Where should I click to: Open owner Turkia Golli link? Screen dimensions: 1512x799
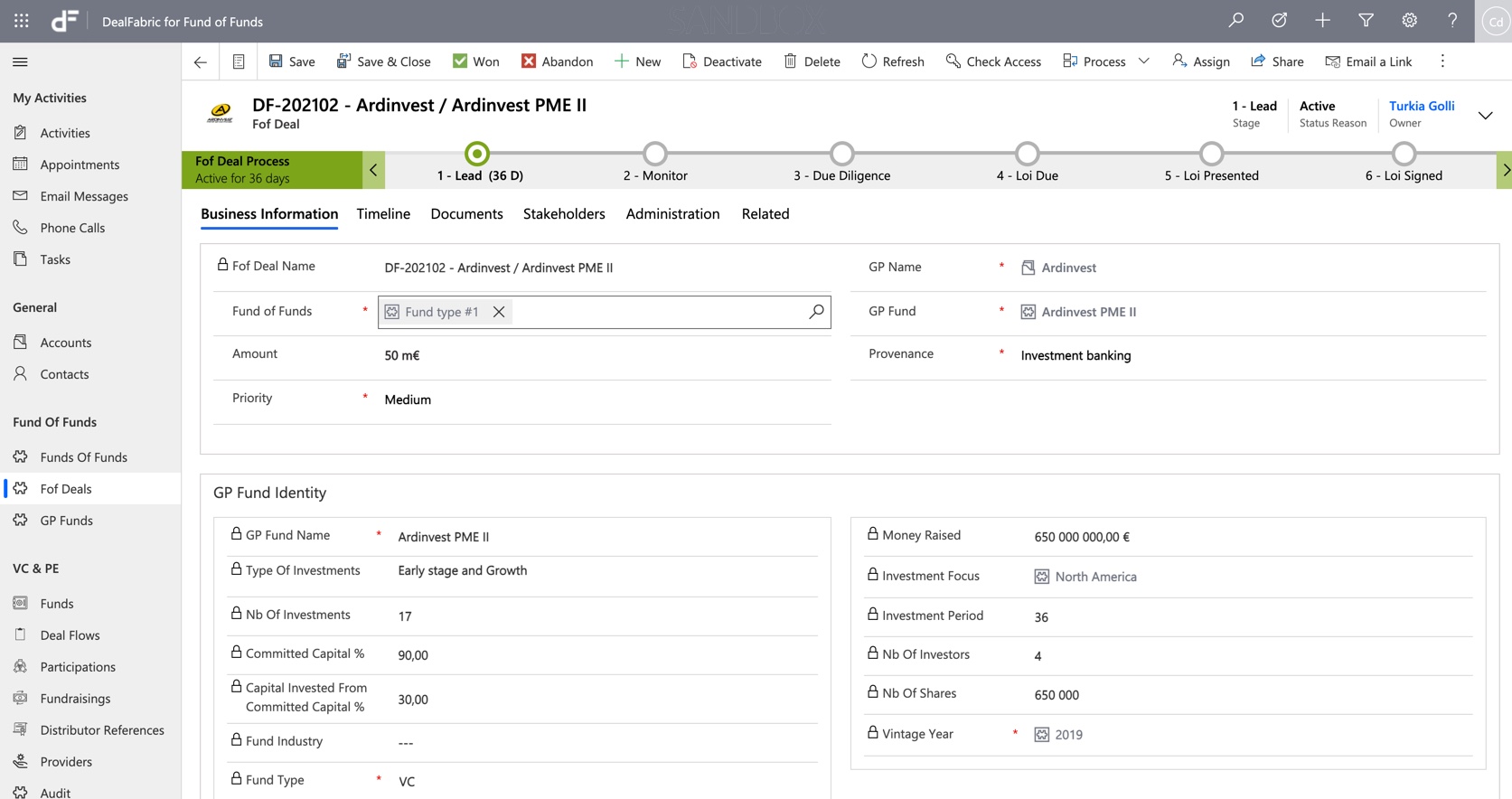point(1422,106)
